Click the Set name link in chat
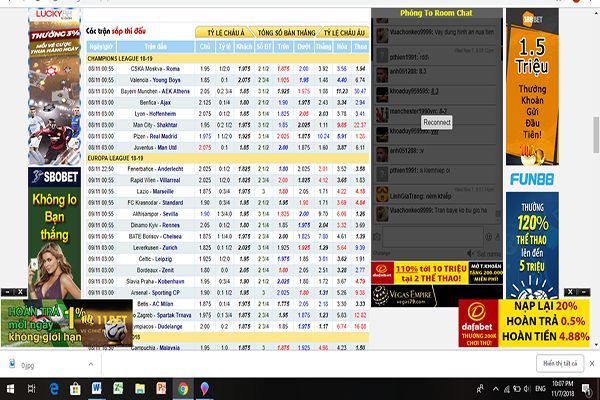The height and width of the screenshot is (400, 600). 489,254
